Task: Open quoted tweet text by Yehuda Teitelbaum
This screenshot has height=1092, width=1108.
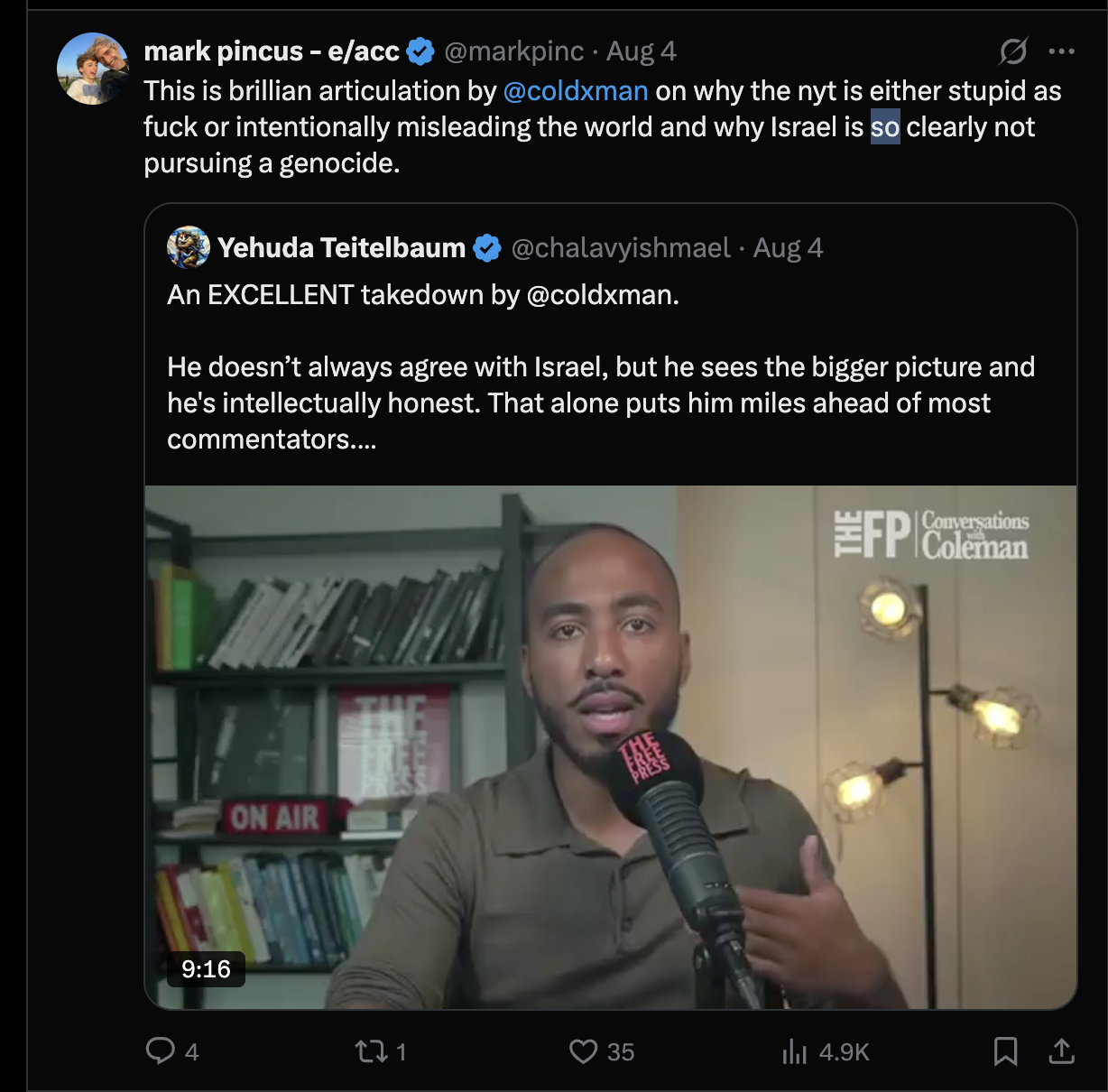Action: point(601,367)
